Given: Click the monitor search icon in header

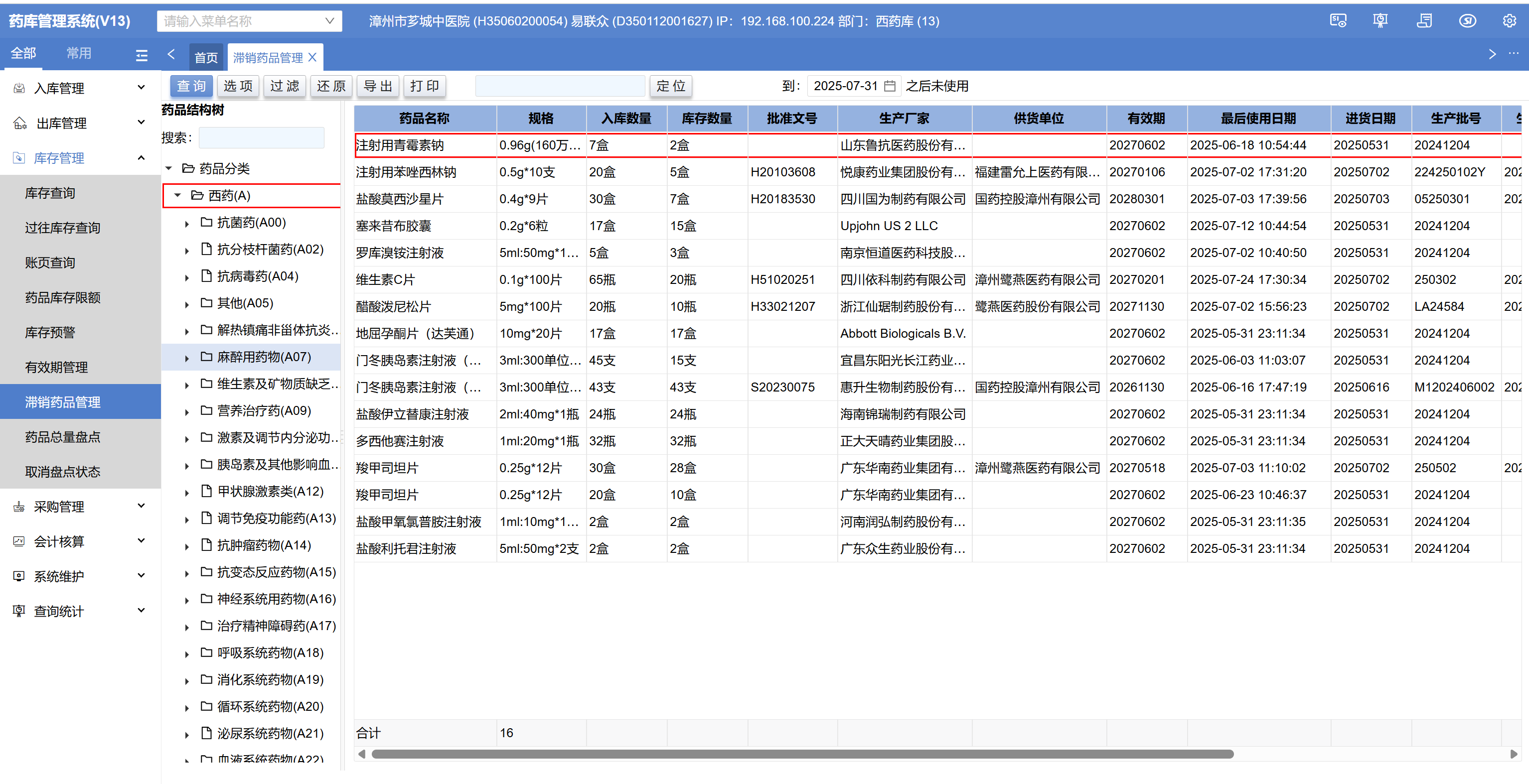Looking at the screenshot, I should 1338,21.
